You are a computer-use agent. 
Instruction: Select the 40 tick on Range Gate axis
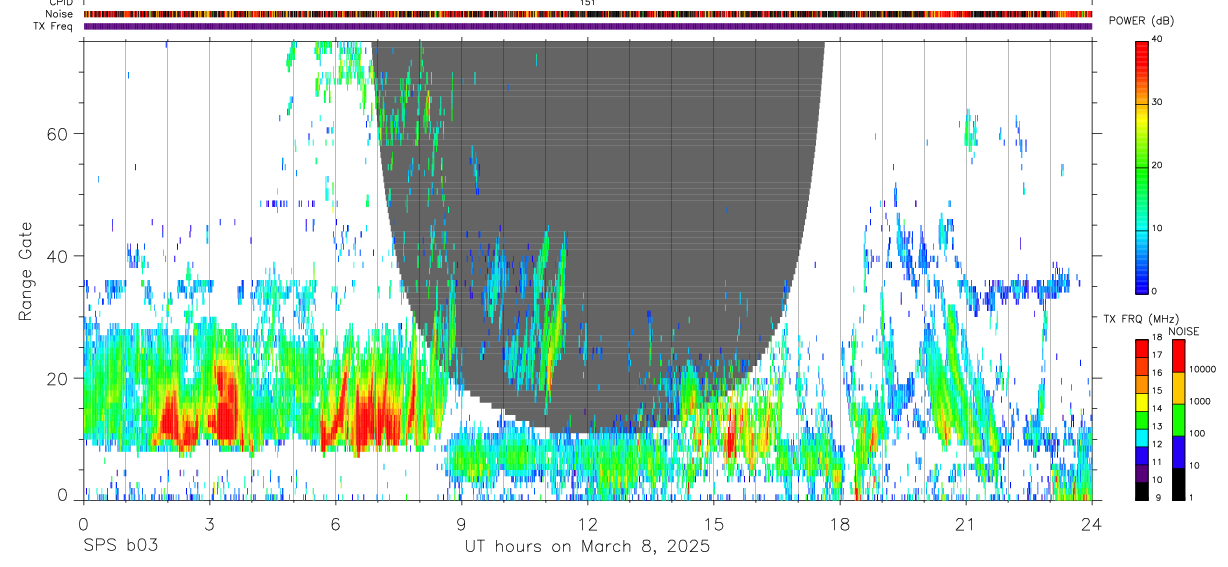click(x=58, y=256)
